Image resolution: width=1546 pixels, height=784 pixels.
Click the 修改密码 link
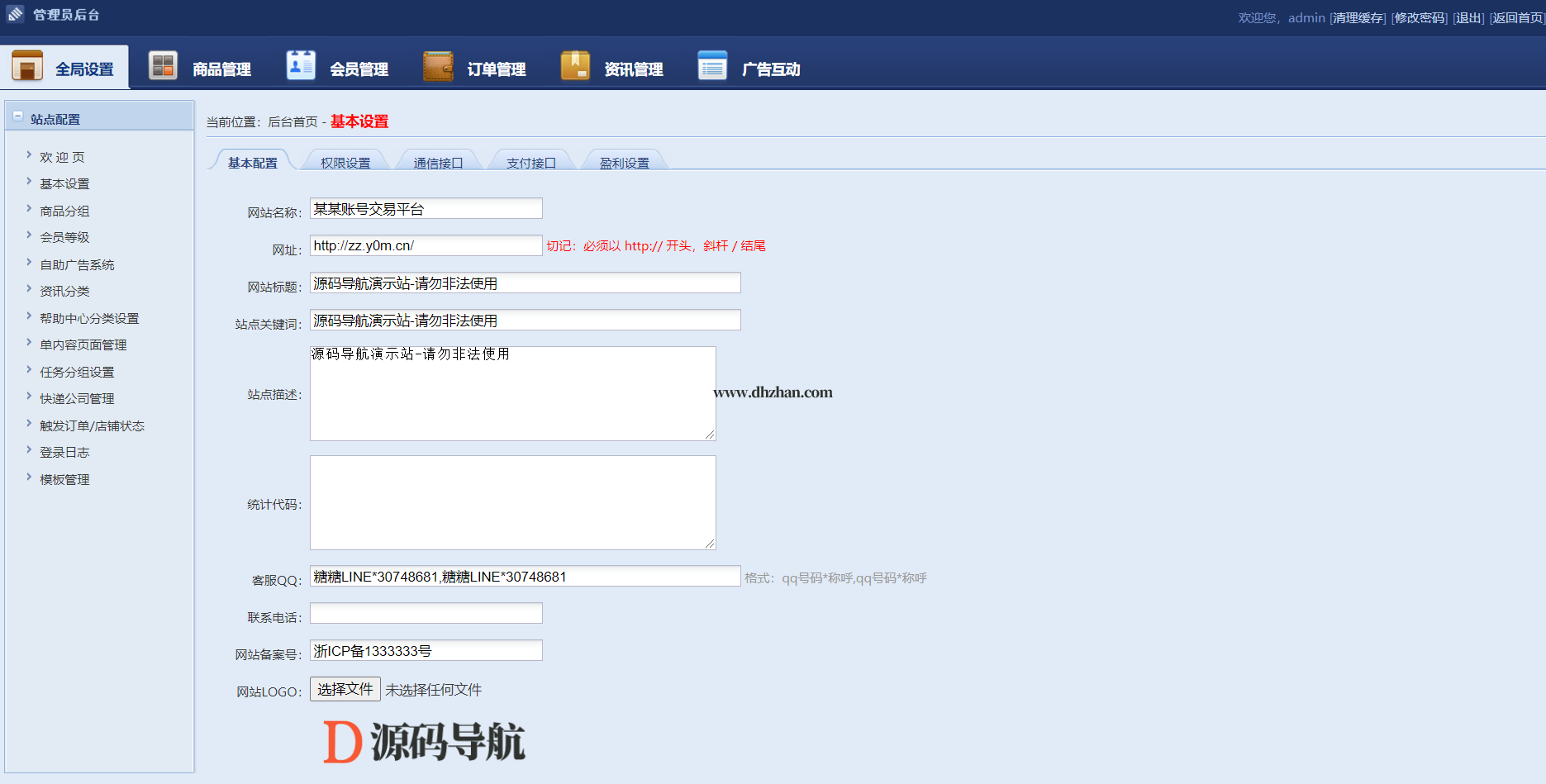coord(1420,18)
